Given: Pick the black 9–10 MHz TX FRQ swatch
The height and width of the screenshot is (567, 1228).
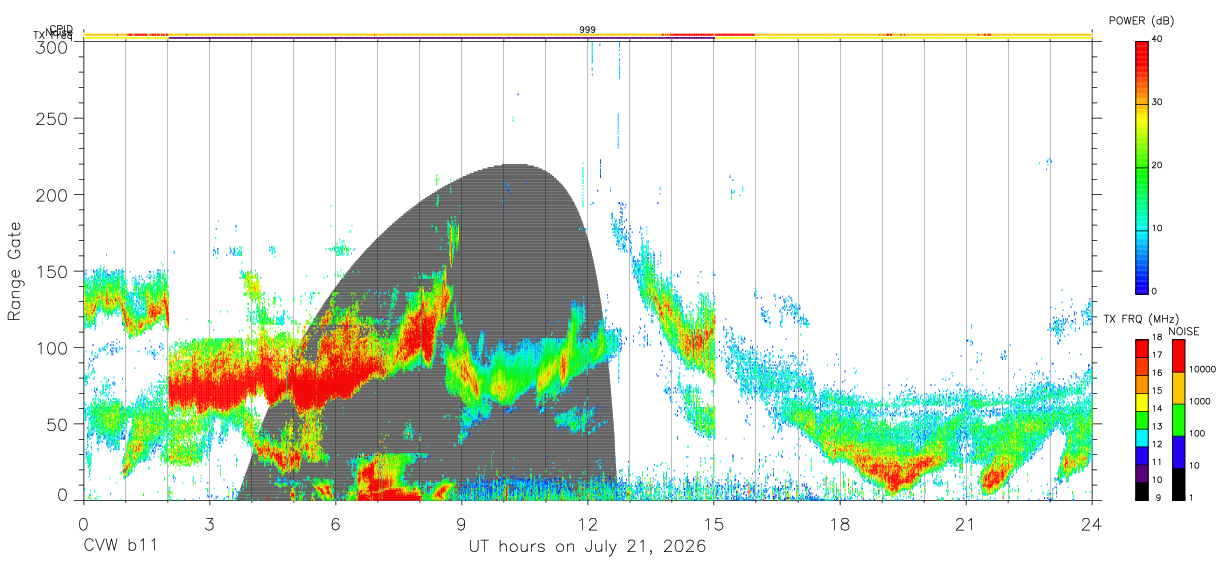Looking at the screenshot, I should click(x=1141, y=490).
